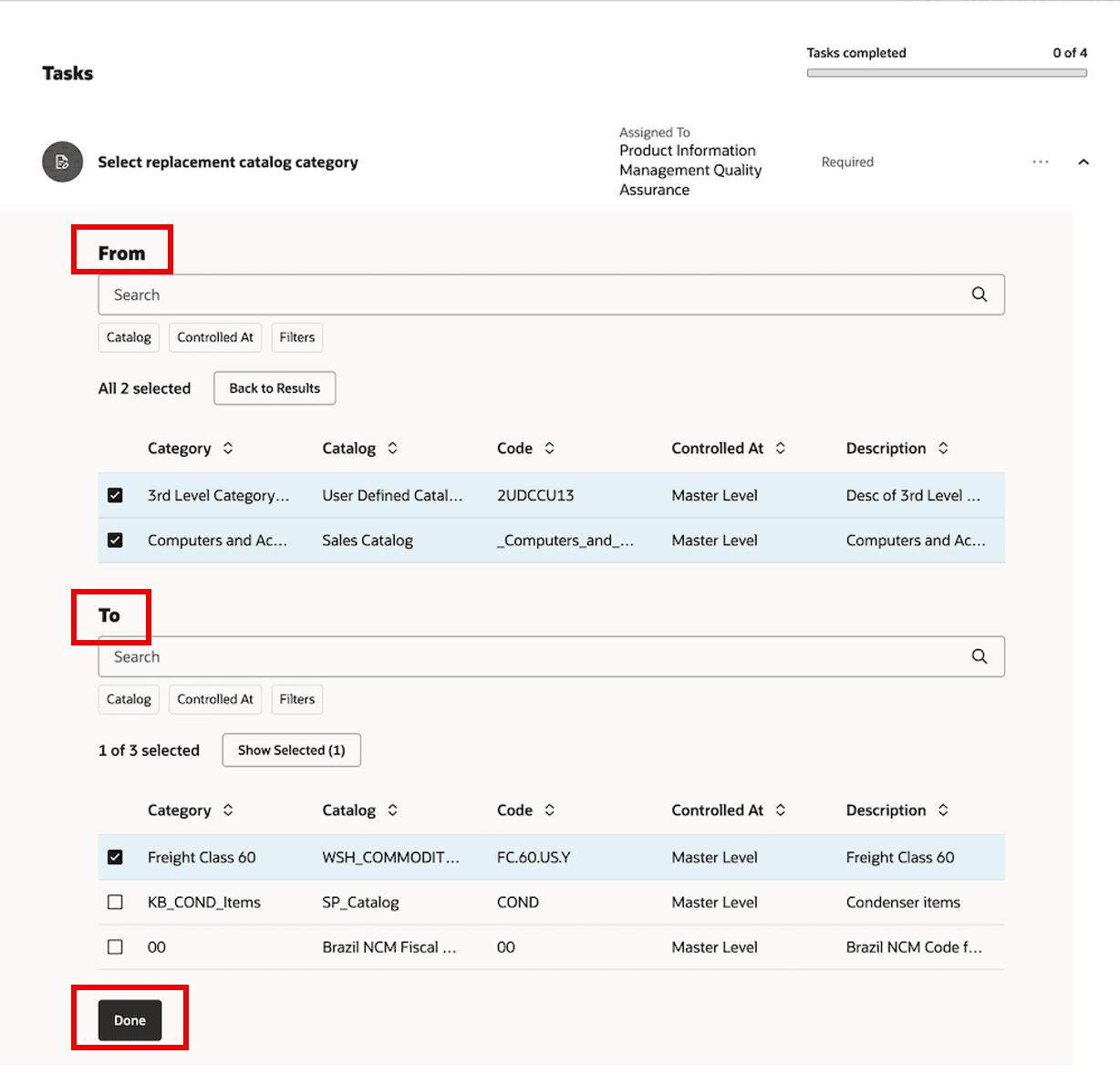Open the Filters options in the To section
1120x1074 pixels.
click(x=296, y=699)
